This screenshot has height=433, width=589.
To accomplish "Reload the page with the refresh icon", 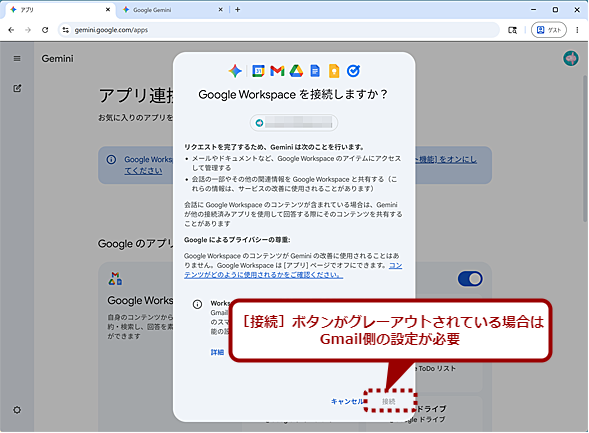I will 45,30.
